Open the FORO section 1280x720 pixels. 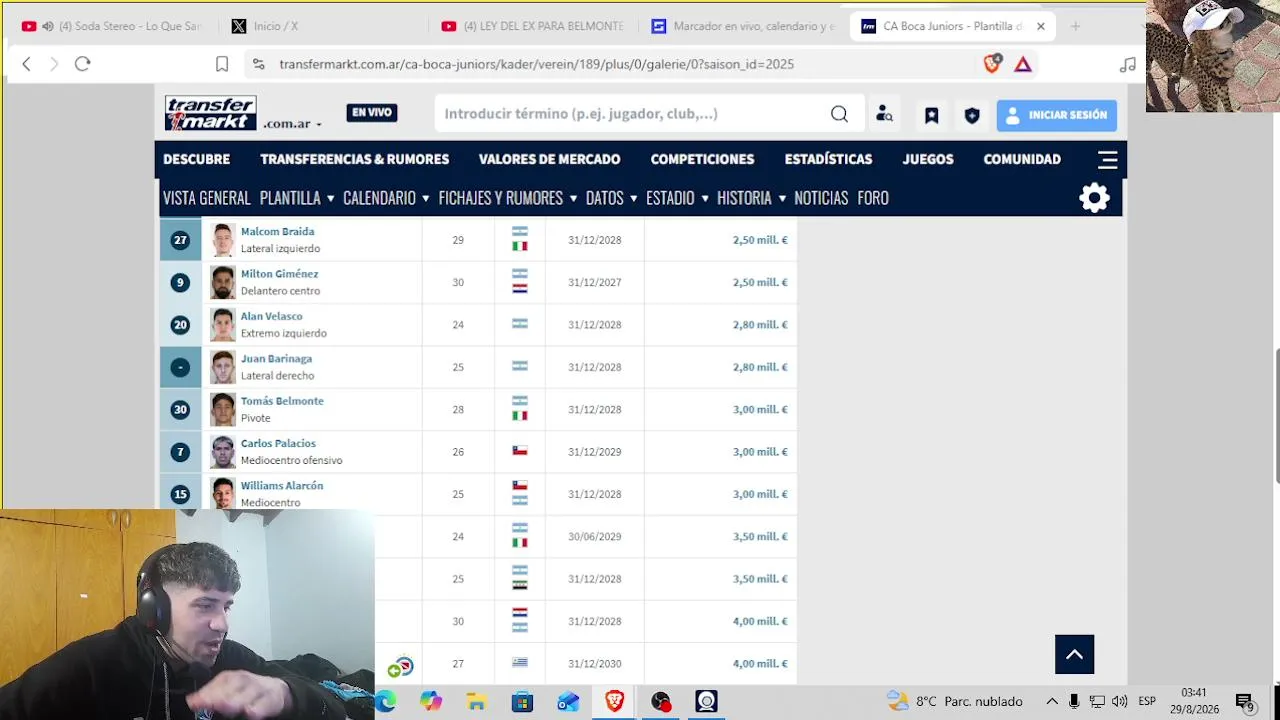pyautogui.click(x=873, y=198)
